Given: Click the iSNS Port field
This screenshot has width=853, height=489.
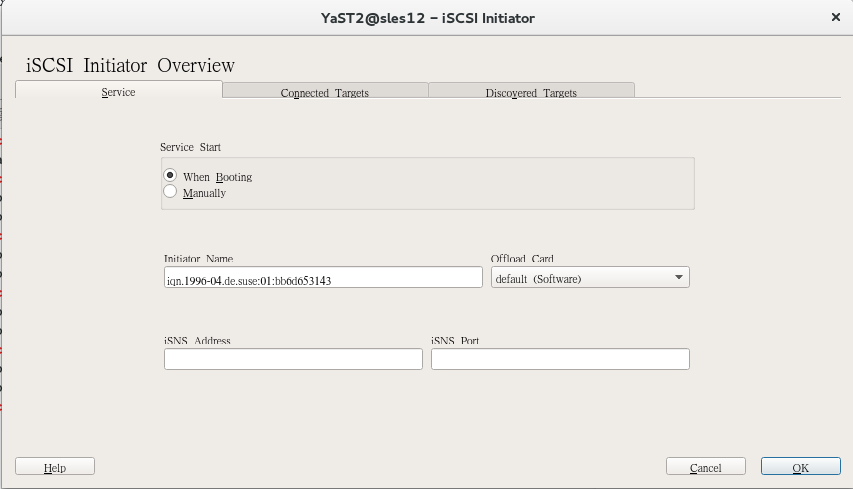Looking at the screenshot, I should pos(560,359).
